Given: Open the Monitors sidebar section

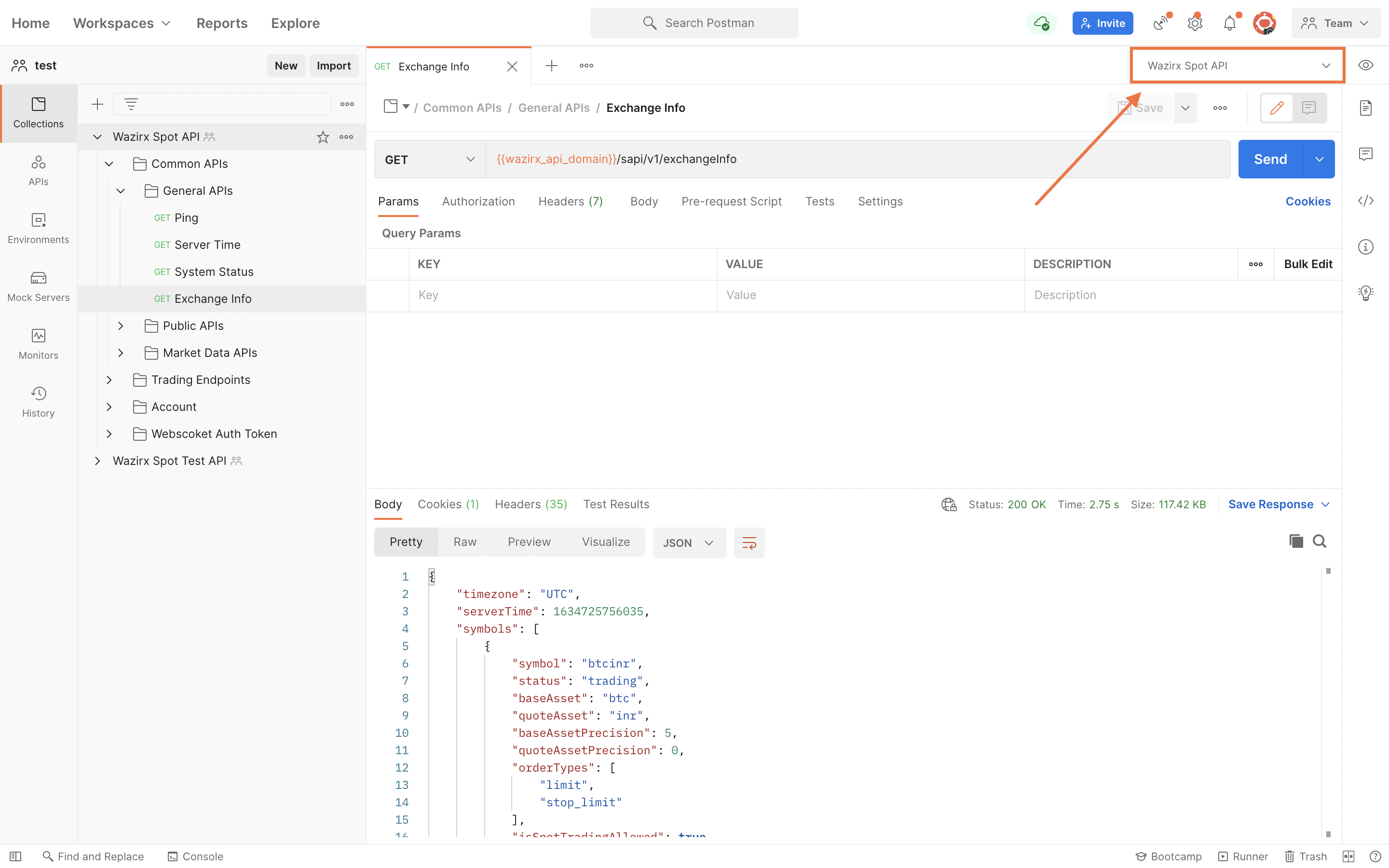Looking at the screenshot, I should pos(38,344).
